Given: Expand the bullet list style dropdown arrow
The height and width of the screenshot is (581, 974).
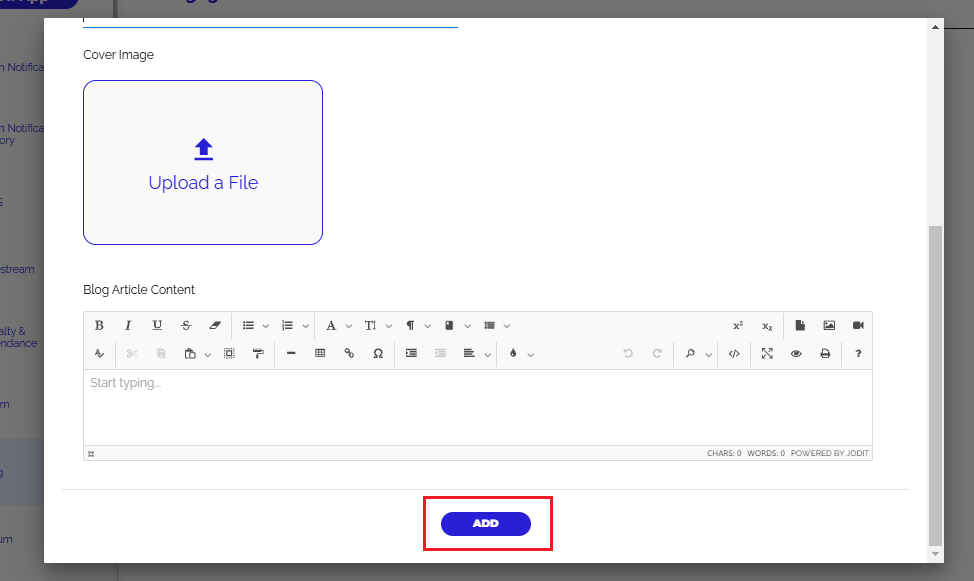Looking at the screenshot, I should tap(266, 326).
